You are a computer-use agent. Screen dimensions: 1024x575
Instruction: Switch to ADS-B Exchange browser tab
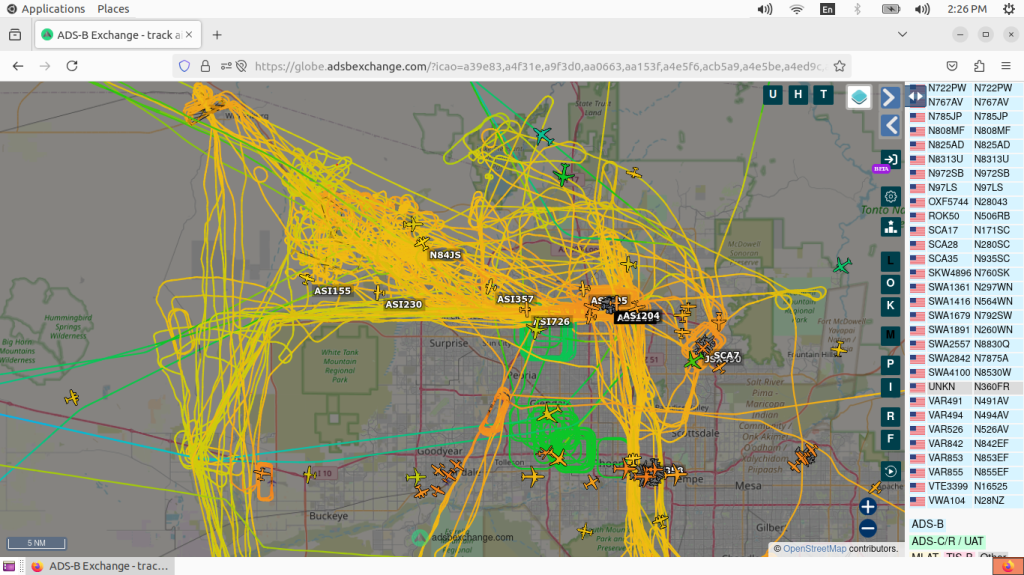point(118,35)
